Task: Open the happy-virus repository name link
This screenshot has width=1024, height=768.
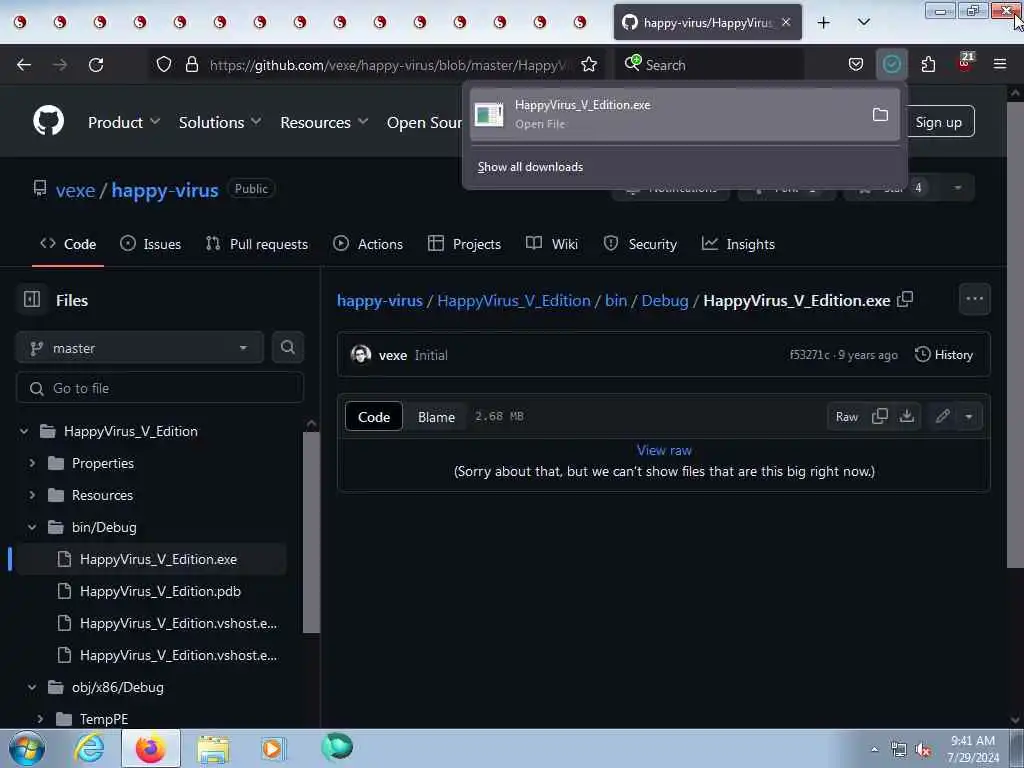Action: [165, 190]
